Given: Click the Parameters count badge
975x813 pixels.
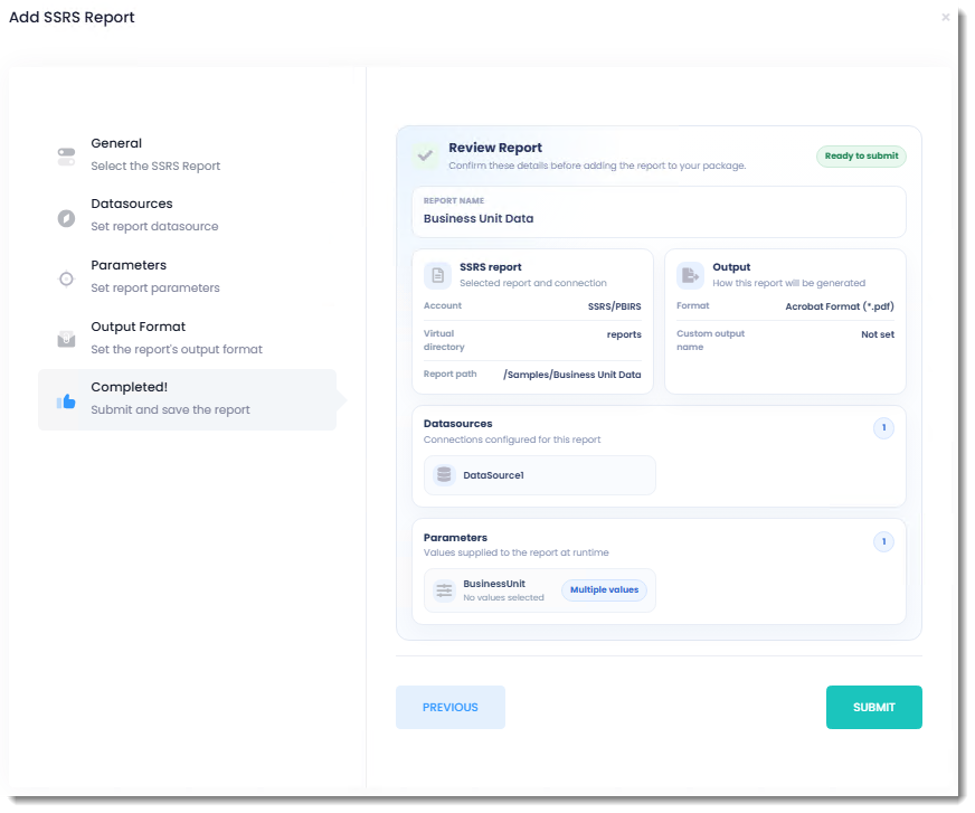Looking at the screenshot, I should pyautogui.click(x=884, y=542).
